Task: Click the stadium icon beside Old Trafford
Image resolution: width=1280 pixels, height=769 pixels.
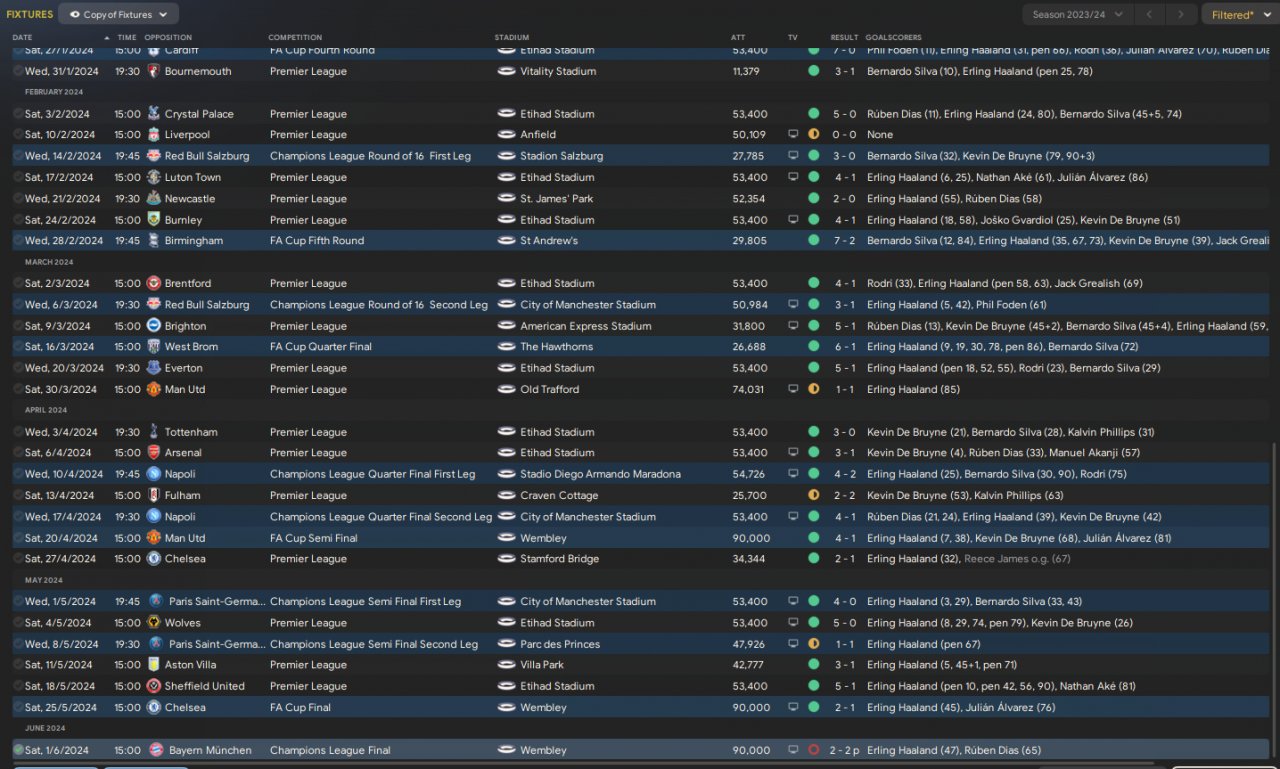Action: coord(506,390)
